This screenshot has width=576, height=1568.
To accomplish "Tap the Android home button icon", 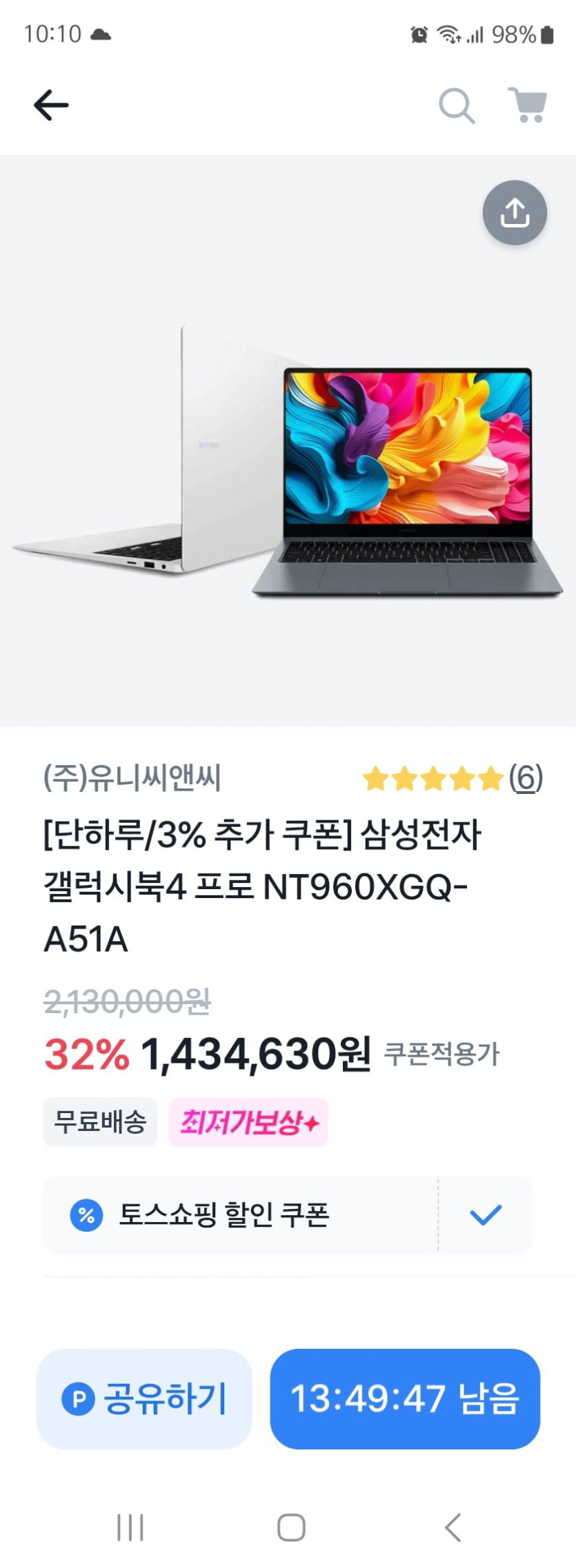I will [x=291, y=1527].
